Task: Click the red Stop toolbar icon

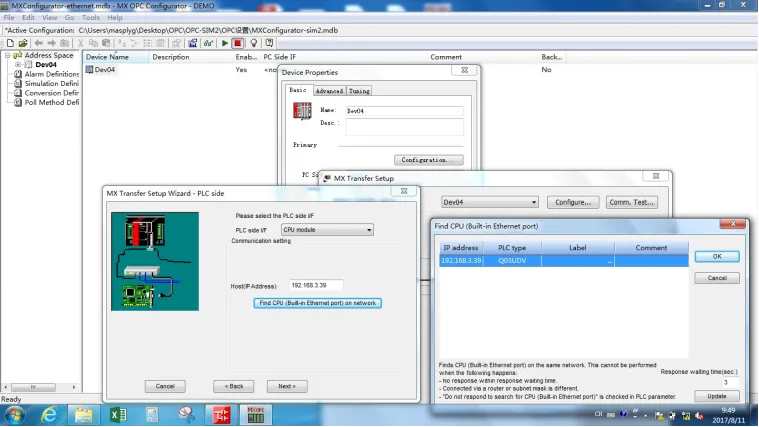Action: click(x=238, y=43)
